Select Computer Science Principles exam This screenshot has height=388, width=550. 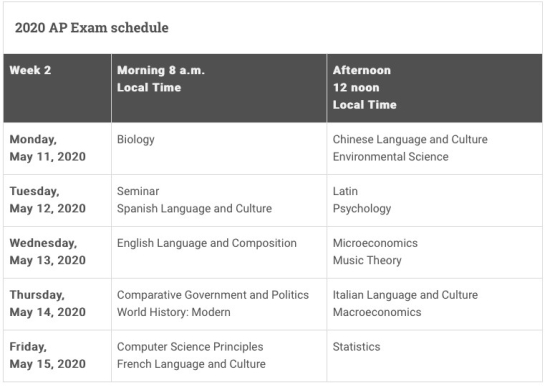190,347
